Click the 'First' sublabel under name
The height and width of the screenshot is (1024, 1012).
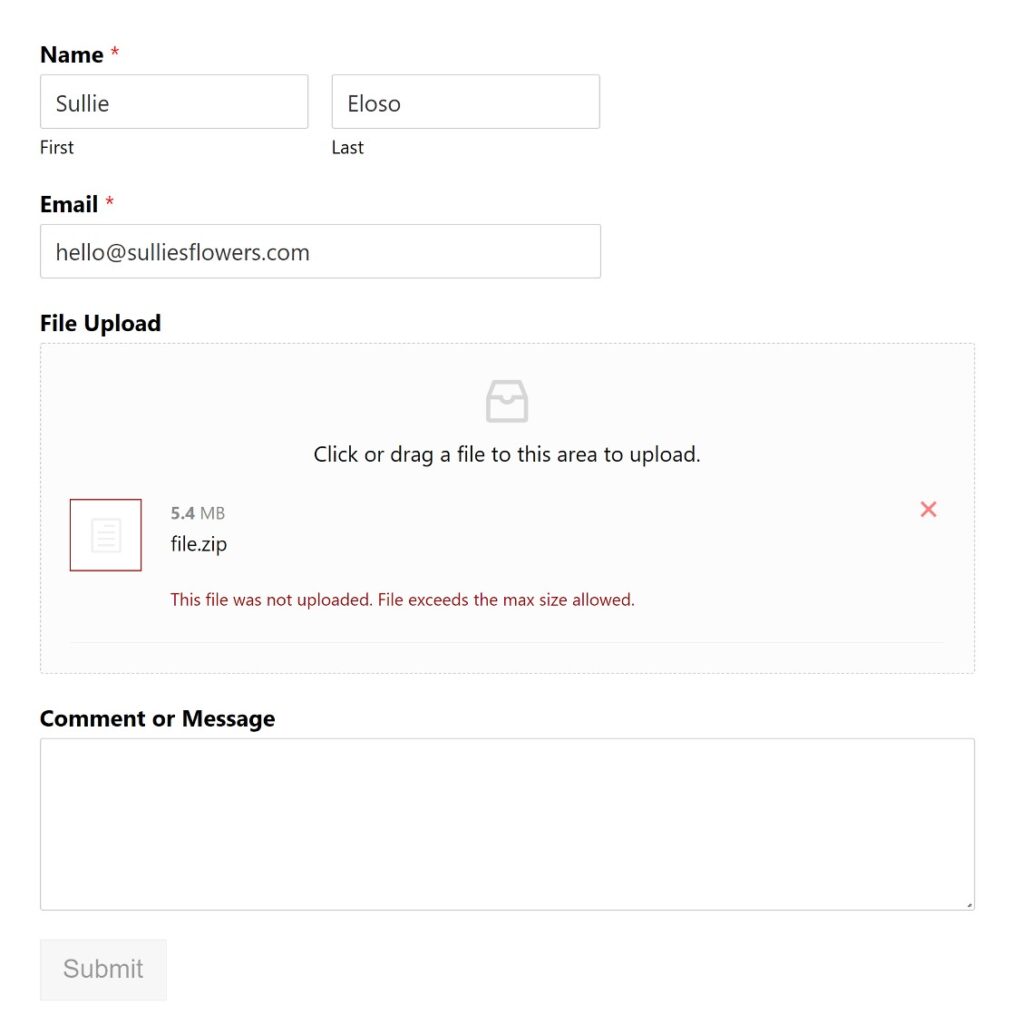pos(57,147)
